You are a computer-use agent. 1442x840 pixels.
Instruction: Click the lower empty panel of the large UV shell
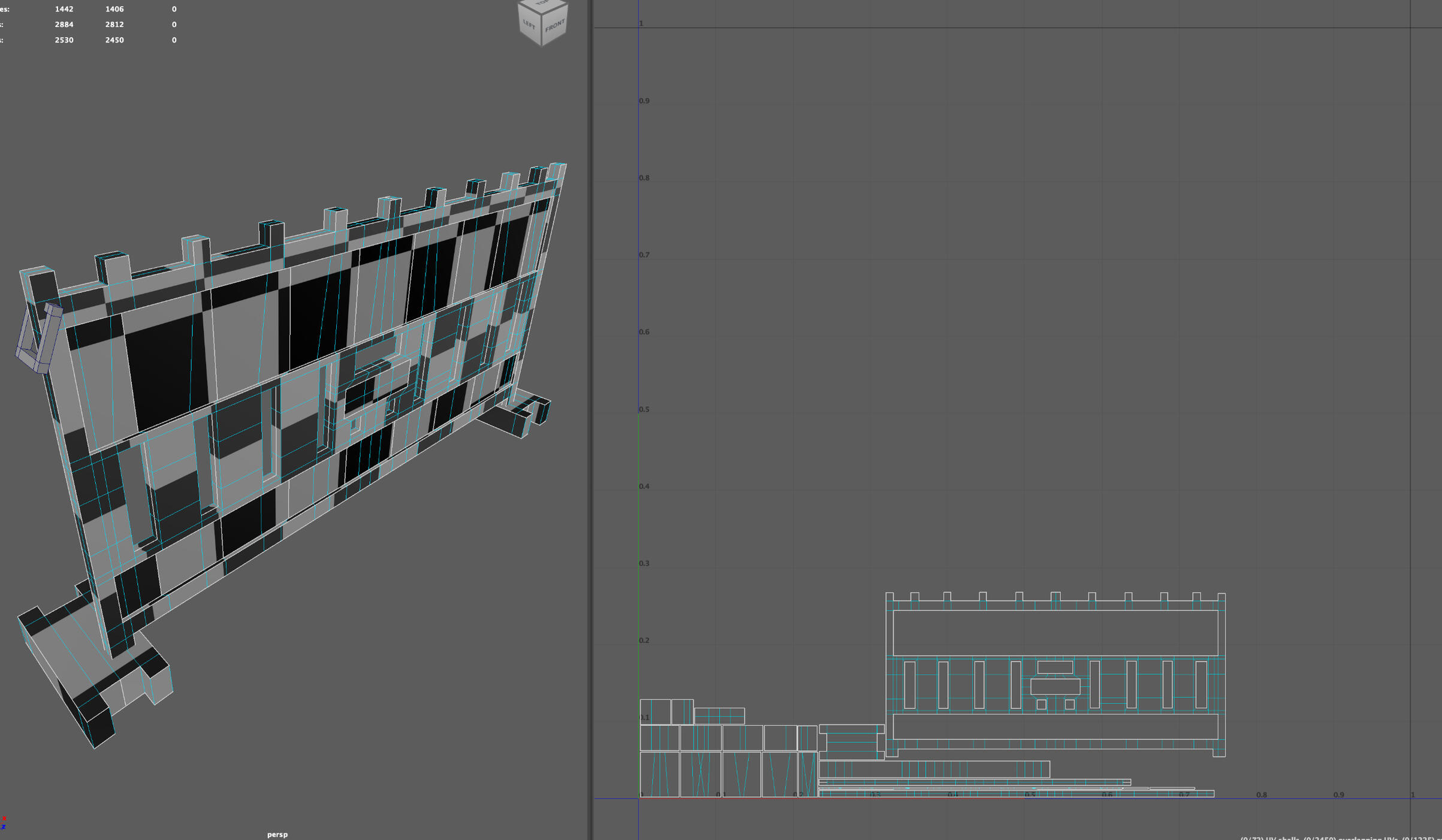point(1055,726)
